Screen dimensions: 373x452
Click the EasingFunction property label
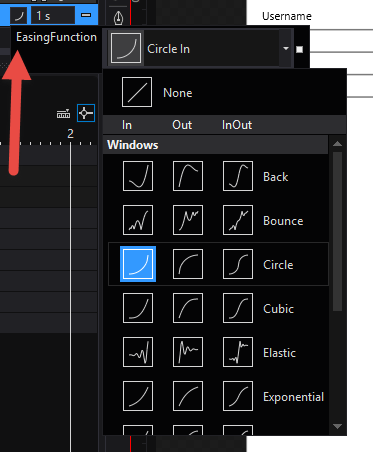tap(56, 37)
